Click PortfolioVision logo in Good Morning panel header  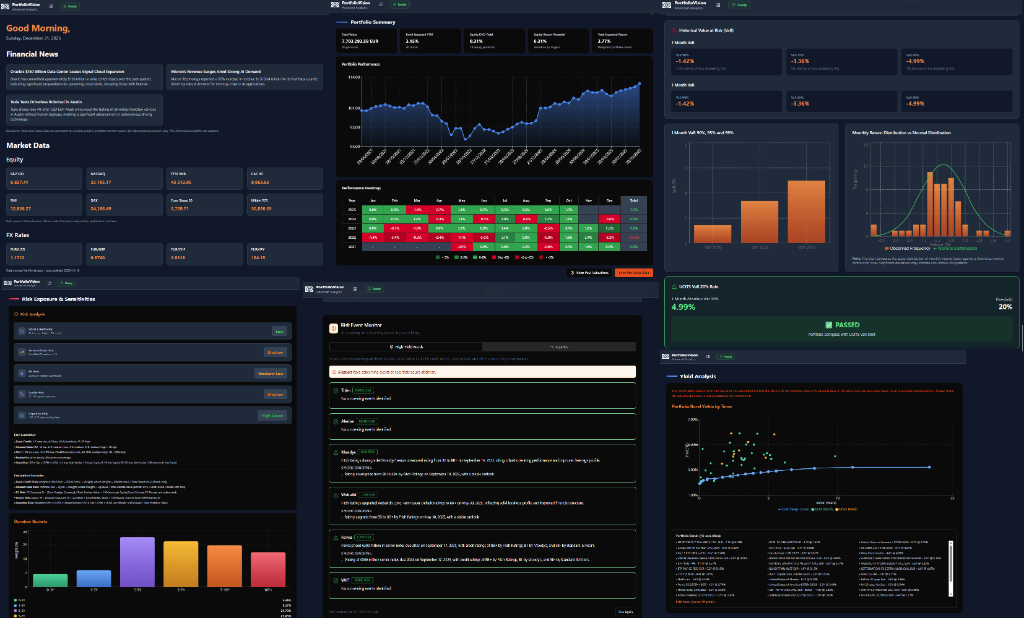pyautogui.click(x=6, y=6)
